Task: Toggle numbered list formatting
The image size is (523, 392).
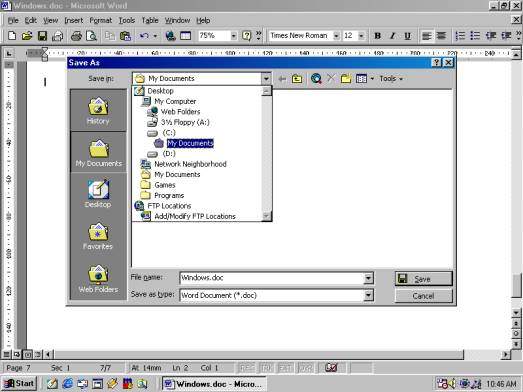Action: (x=460, y=35)
